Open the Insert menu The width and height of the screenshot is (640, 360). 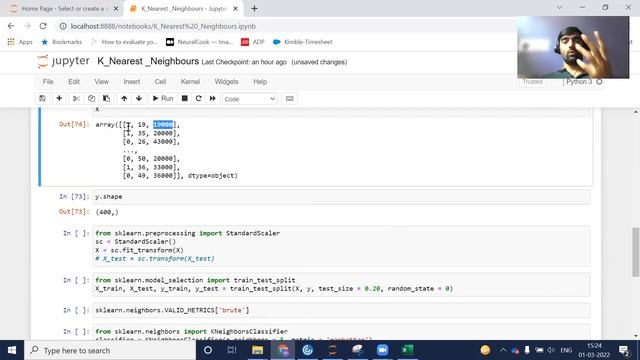tap(132, 82)
